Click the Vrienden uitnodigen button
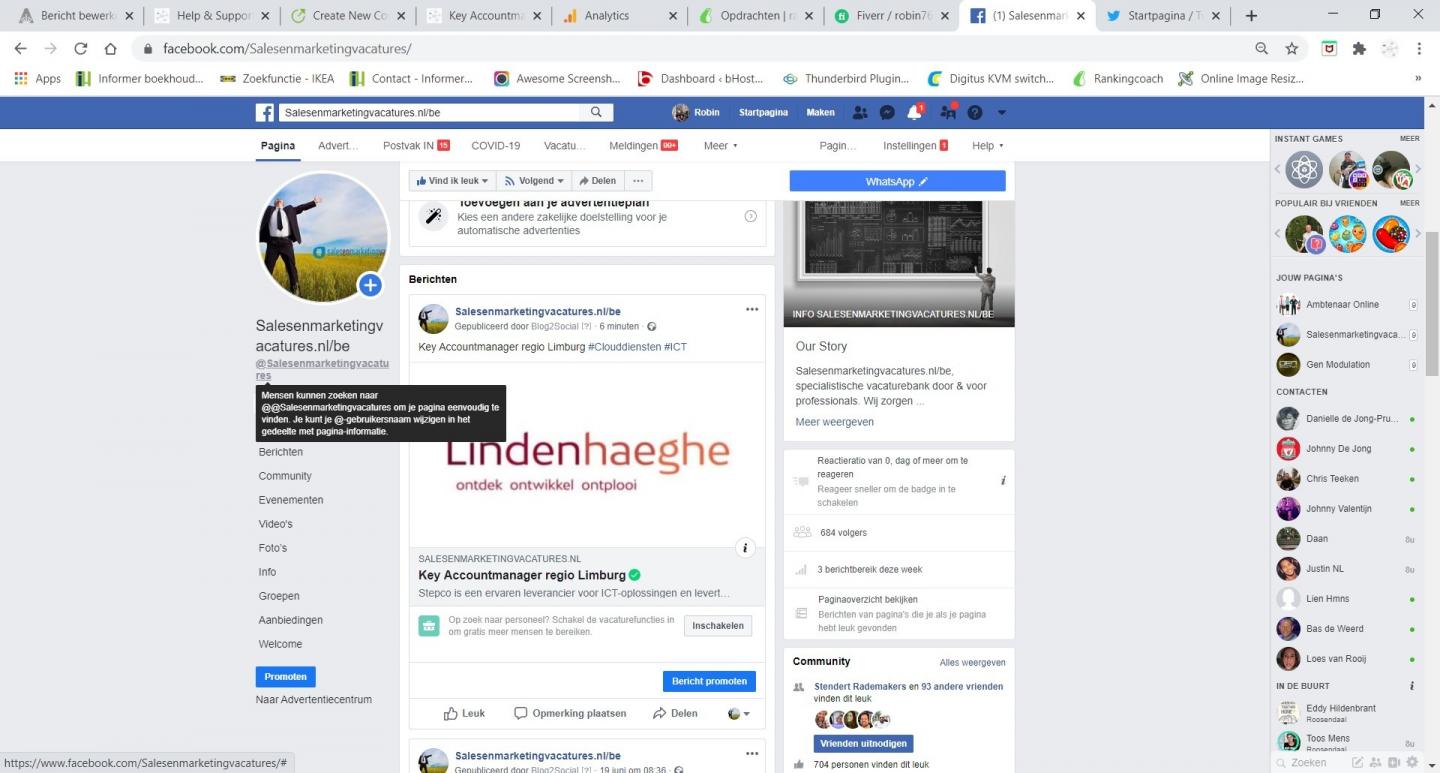1440x773 pixels. tap(863, 744)
